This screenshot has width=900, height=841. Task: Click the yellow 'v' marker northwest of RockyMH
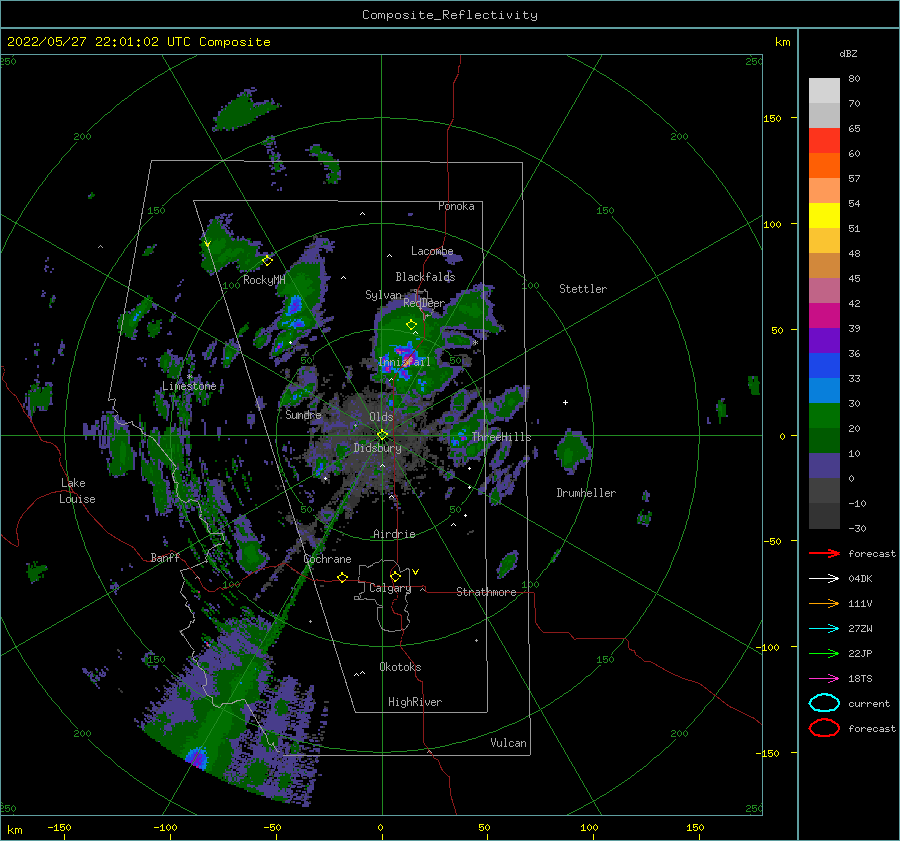pyautogui.click(x=207, y=244)
